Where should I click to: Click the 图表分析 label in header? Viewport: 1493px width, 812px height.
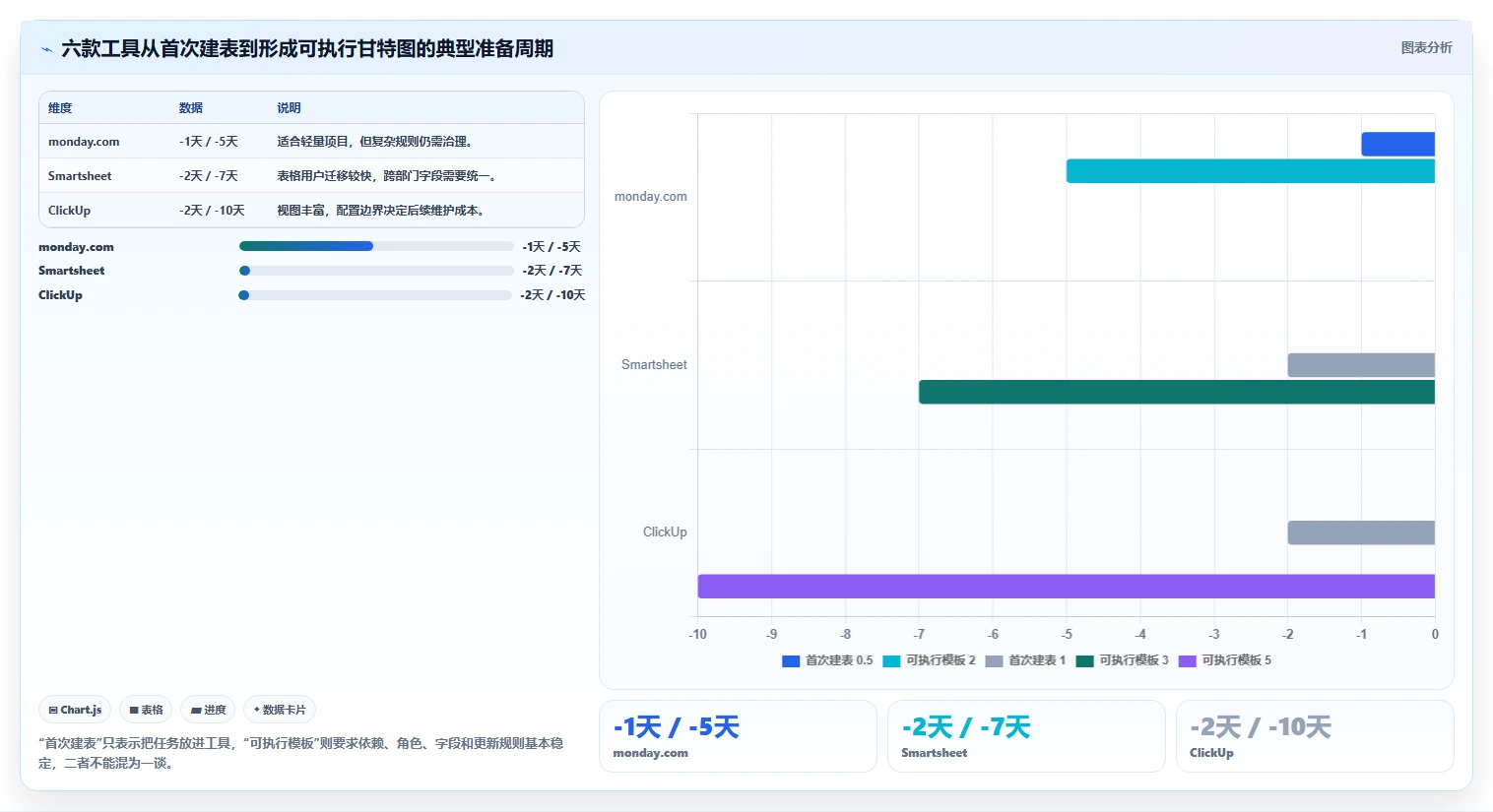1426,47
